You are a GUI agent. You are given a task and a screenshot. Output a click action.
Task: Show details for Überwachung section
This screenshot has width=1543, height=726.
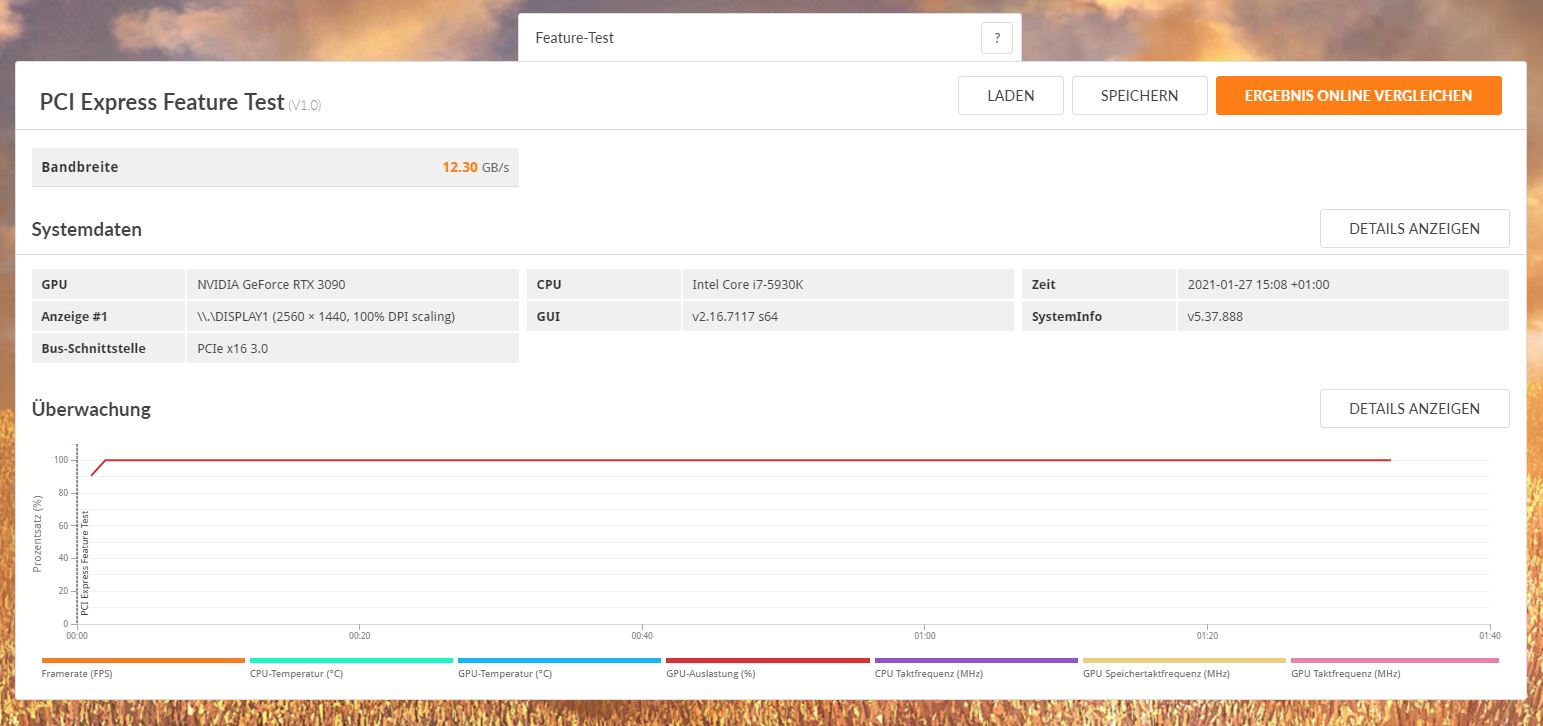(1414, 408)
